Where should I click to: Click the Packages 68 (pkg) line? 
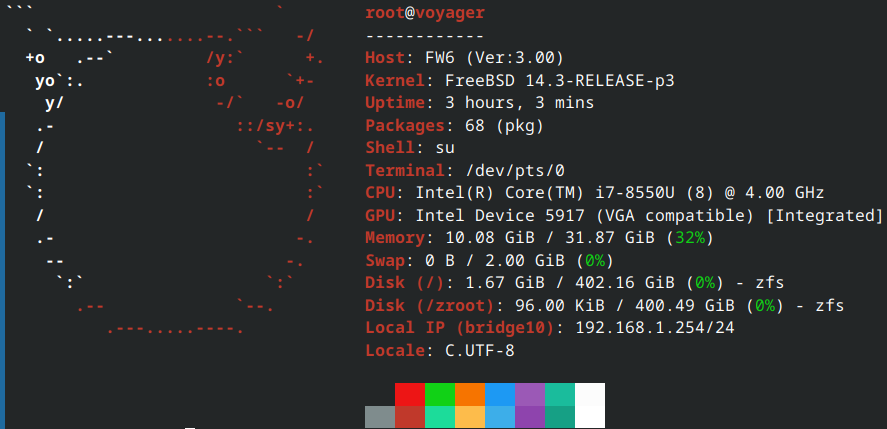pyautogui.click(x=454, y=125)
